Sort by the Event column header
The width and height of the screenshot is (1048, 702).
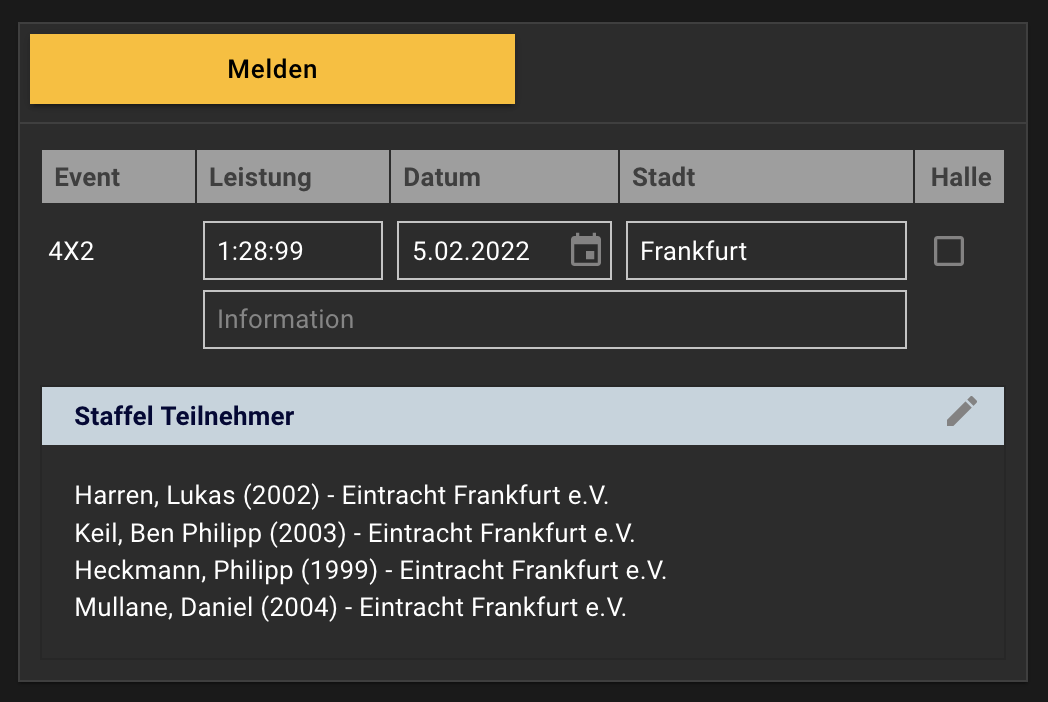(x=118, y=177)
